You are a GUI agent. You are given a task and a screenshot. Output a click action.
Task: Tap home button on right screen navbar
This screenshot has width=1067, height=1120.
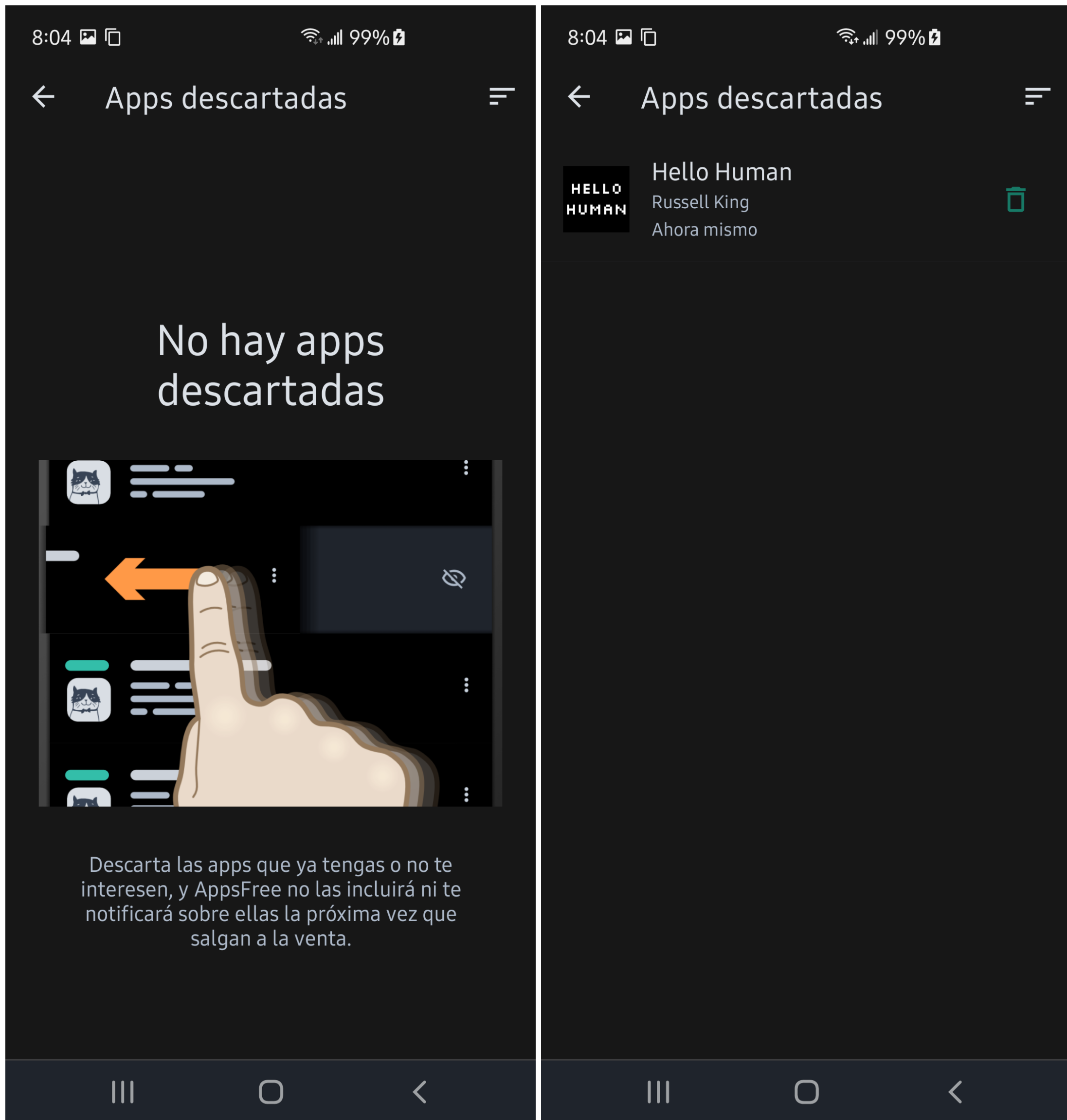[x=807, y=1092]
